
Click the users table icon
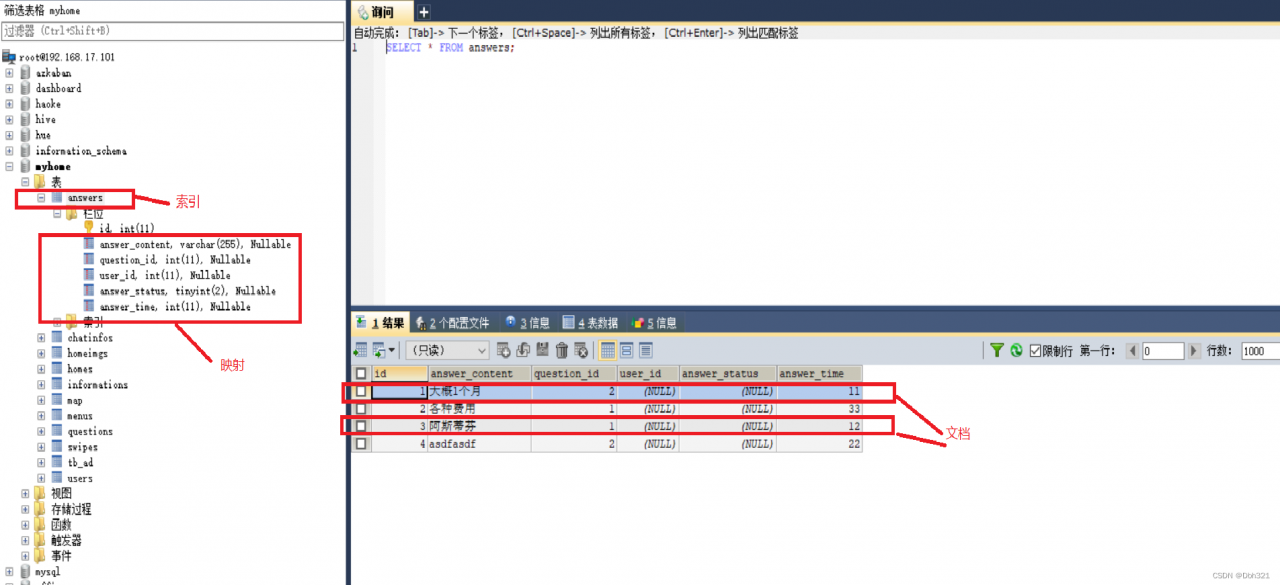pos(57,479)
